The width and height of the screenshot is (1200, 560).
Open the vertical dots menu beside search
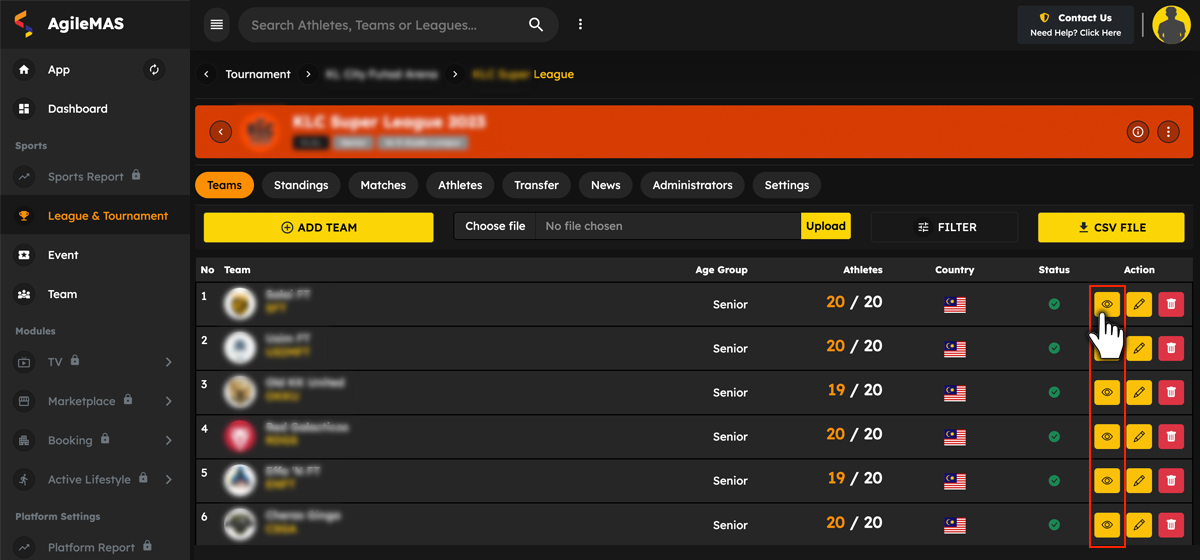click(580, 25)
